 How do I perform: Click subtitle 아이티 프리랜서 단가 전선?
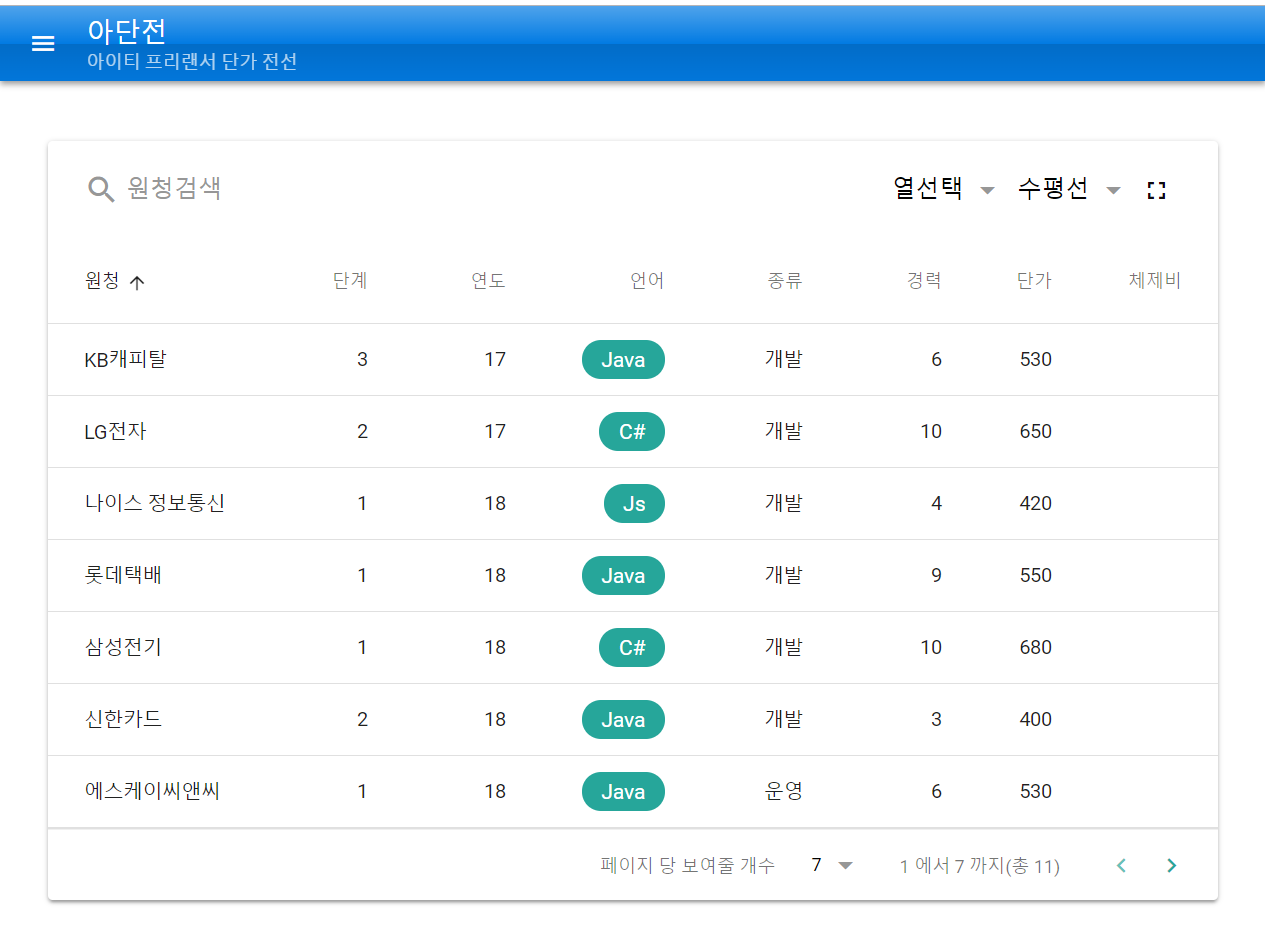[192, 62]
